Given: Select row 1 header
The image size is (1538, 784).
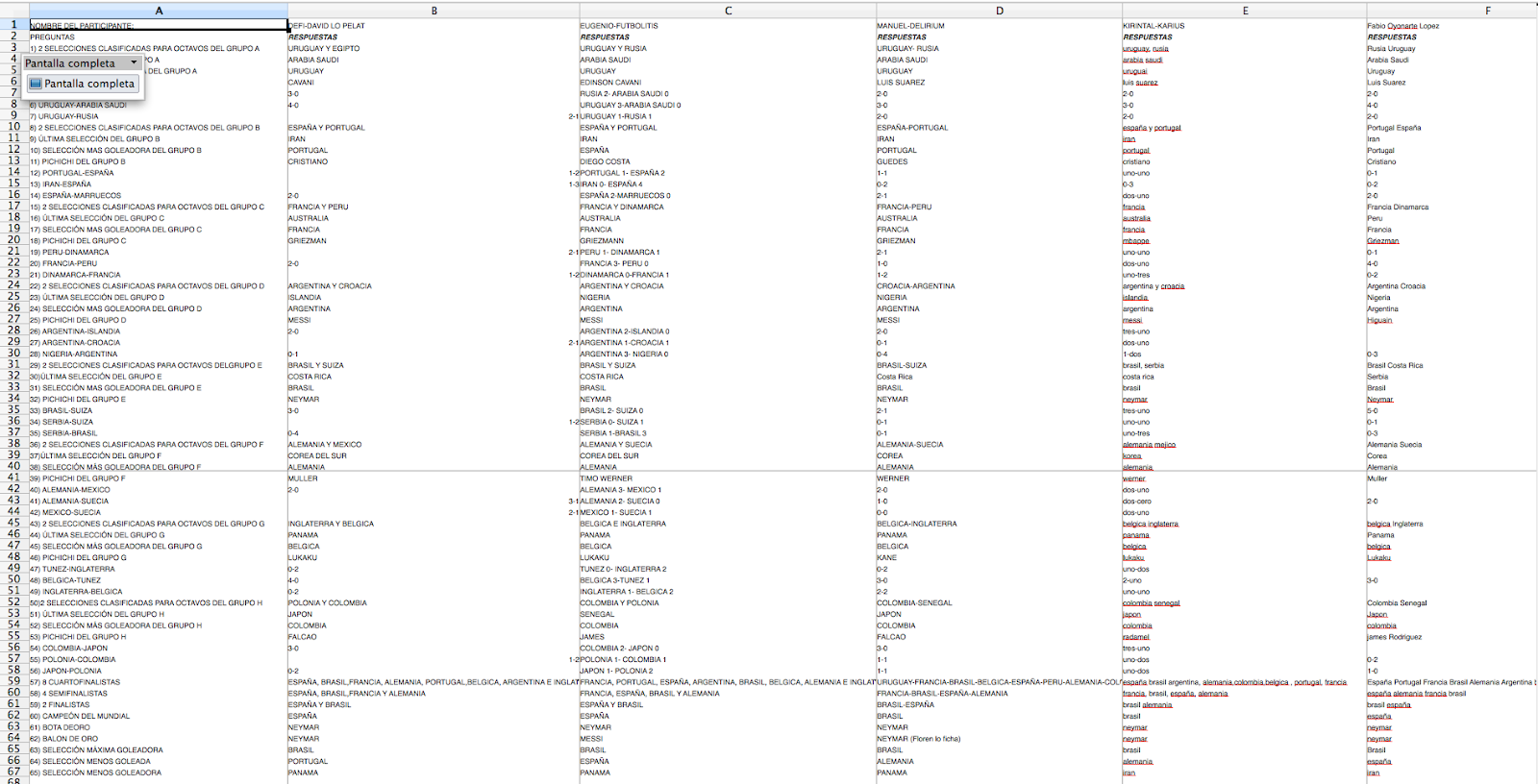Looking at the screenshot, I should tap(13, 25).
